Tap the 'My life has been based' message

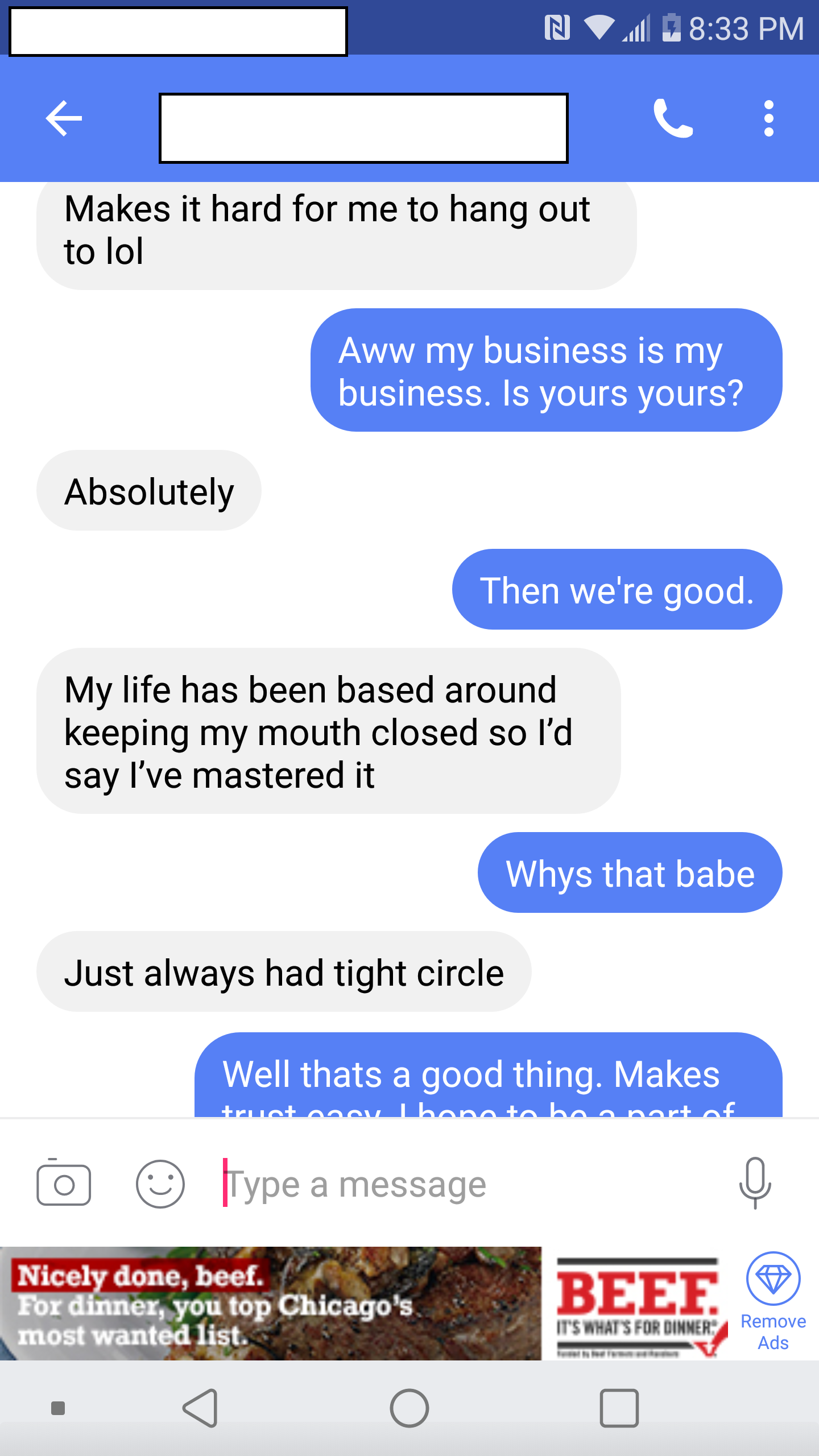pyautogui.click(x=329, y=731)
